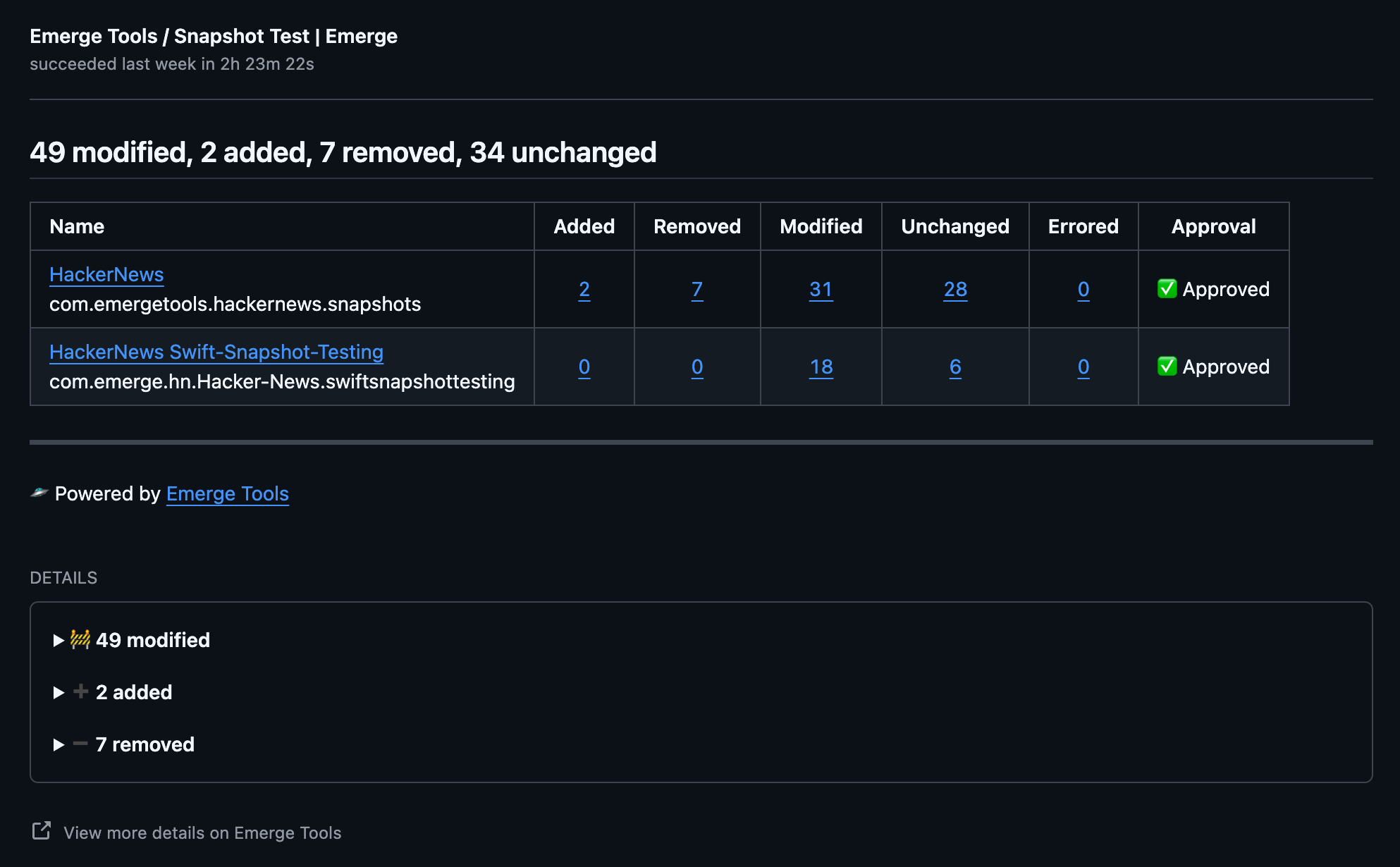
Task: Click the 2 added count for HackerNews
Action: click(x=584, y=290)
